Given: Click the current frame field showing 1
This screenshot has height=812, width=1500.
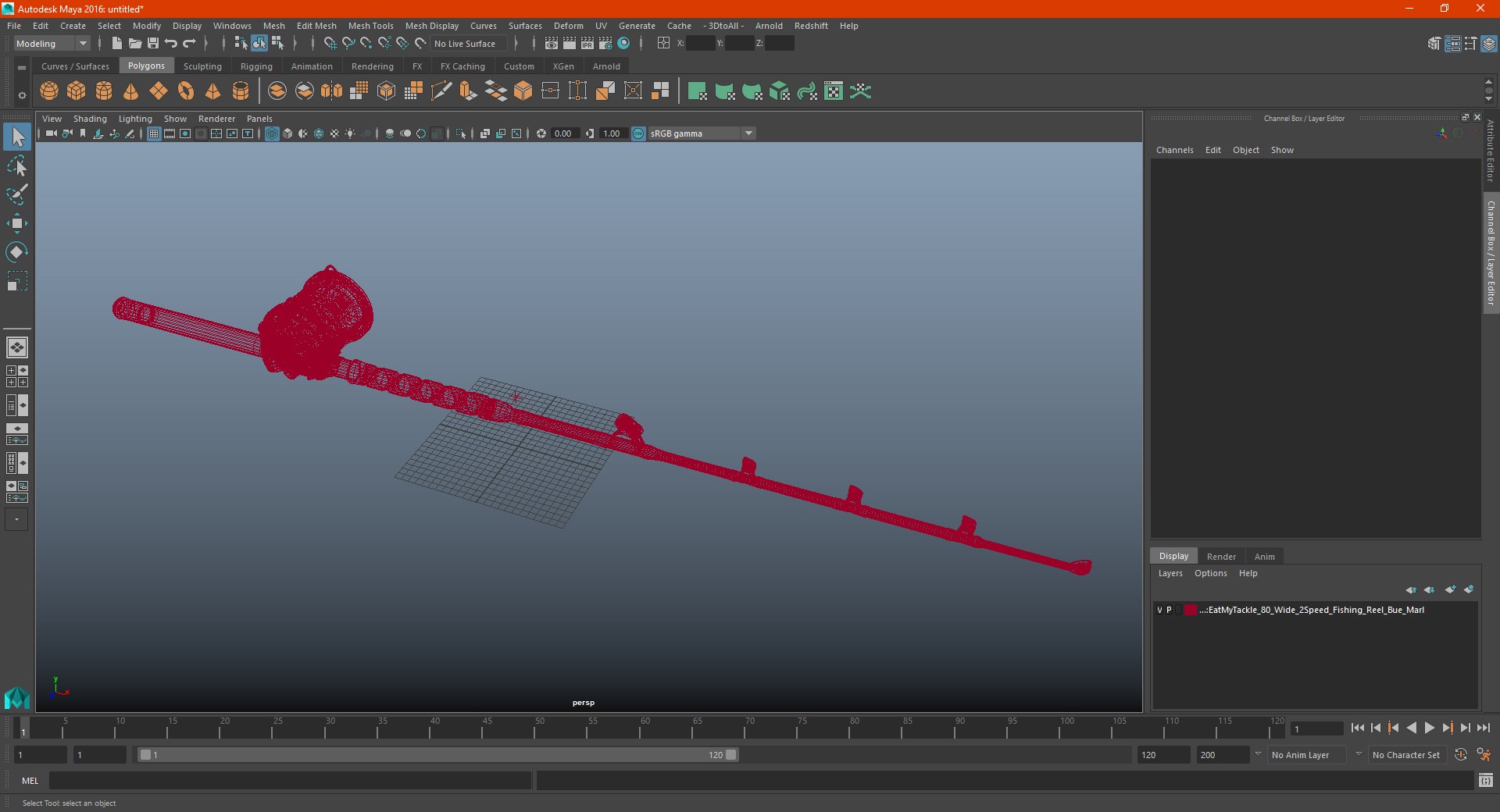Looking at the screenshot, I should point(1316,728).
